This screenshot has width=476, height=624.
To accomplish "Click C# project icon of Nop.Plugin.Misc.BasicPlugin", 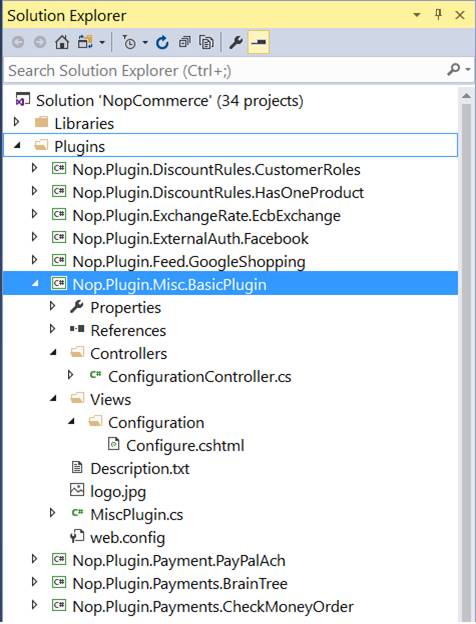I will click(x=59, y=283).
